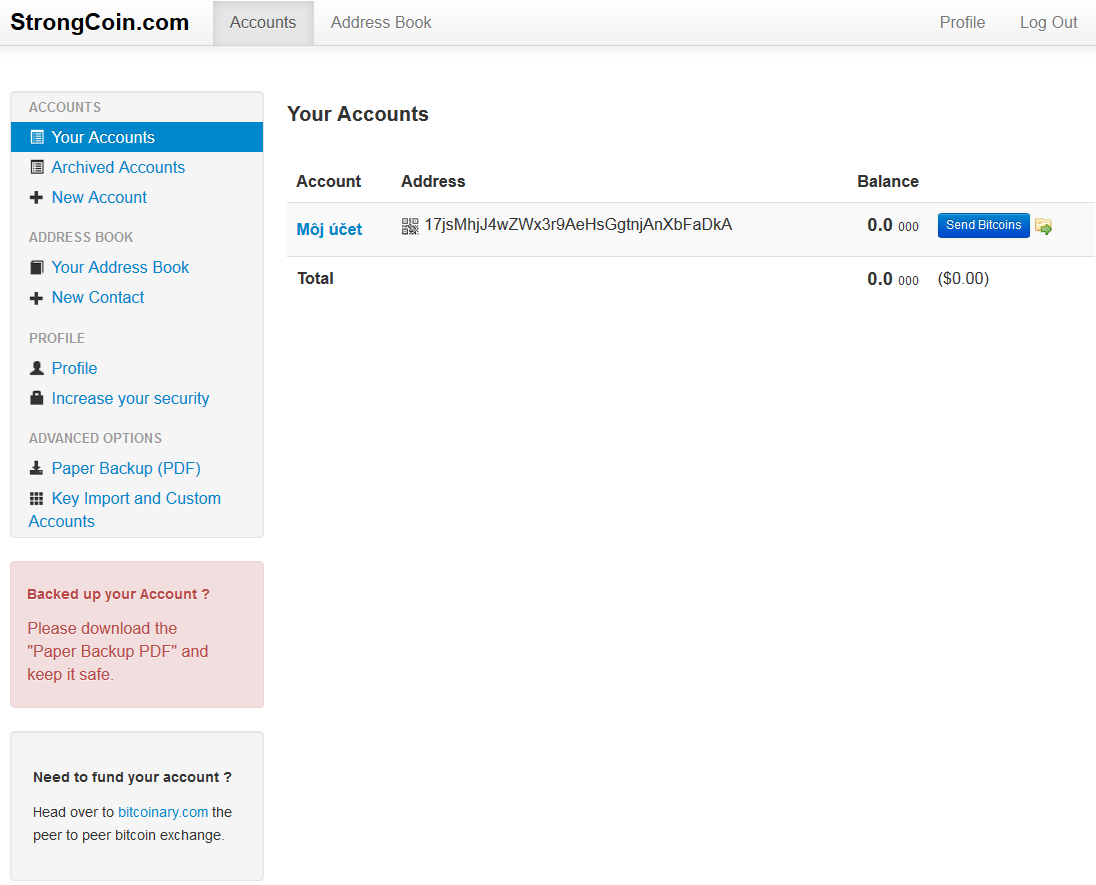The height and width of the screenshot is (885, 1096).
Task: Open Your Address Book link
Action: coord(120,267)
